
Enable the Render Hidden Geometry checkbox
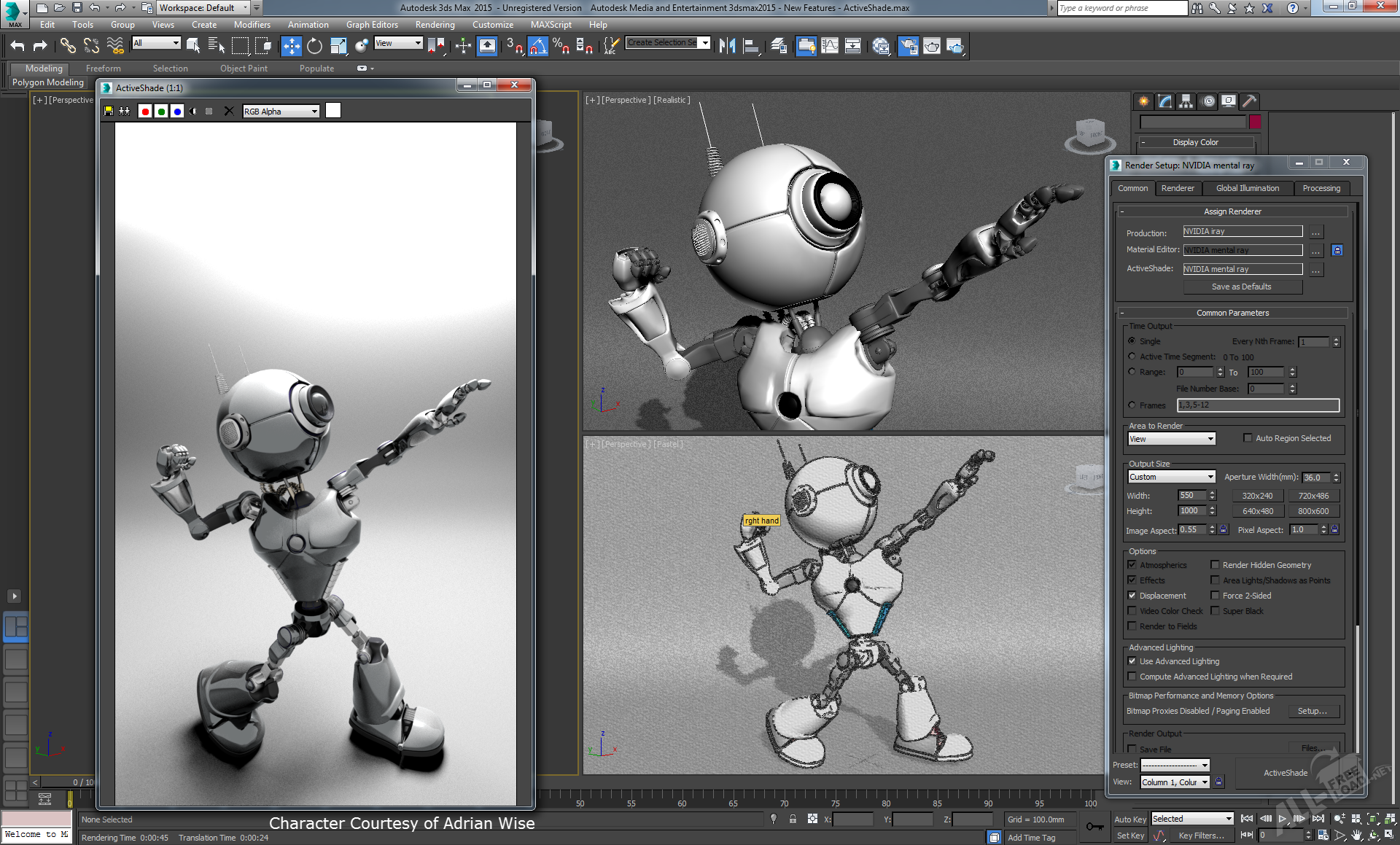pyautogui.click(x=1215, y=564)
